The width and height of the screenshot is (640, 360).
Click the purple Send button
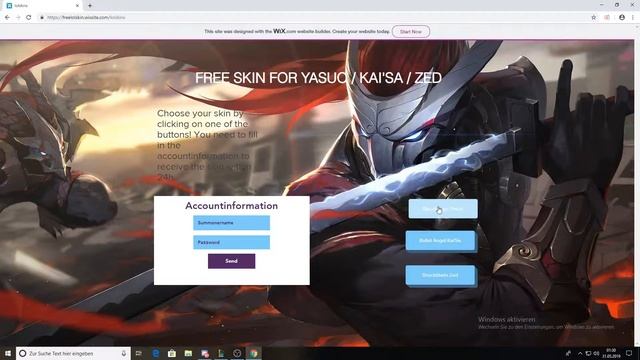coord(231,261)
